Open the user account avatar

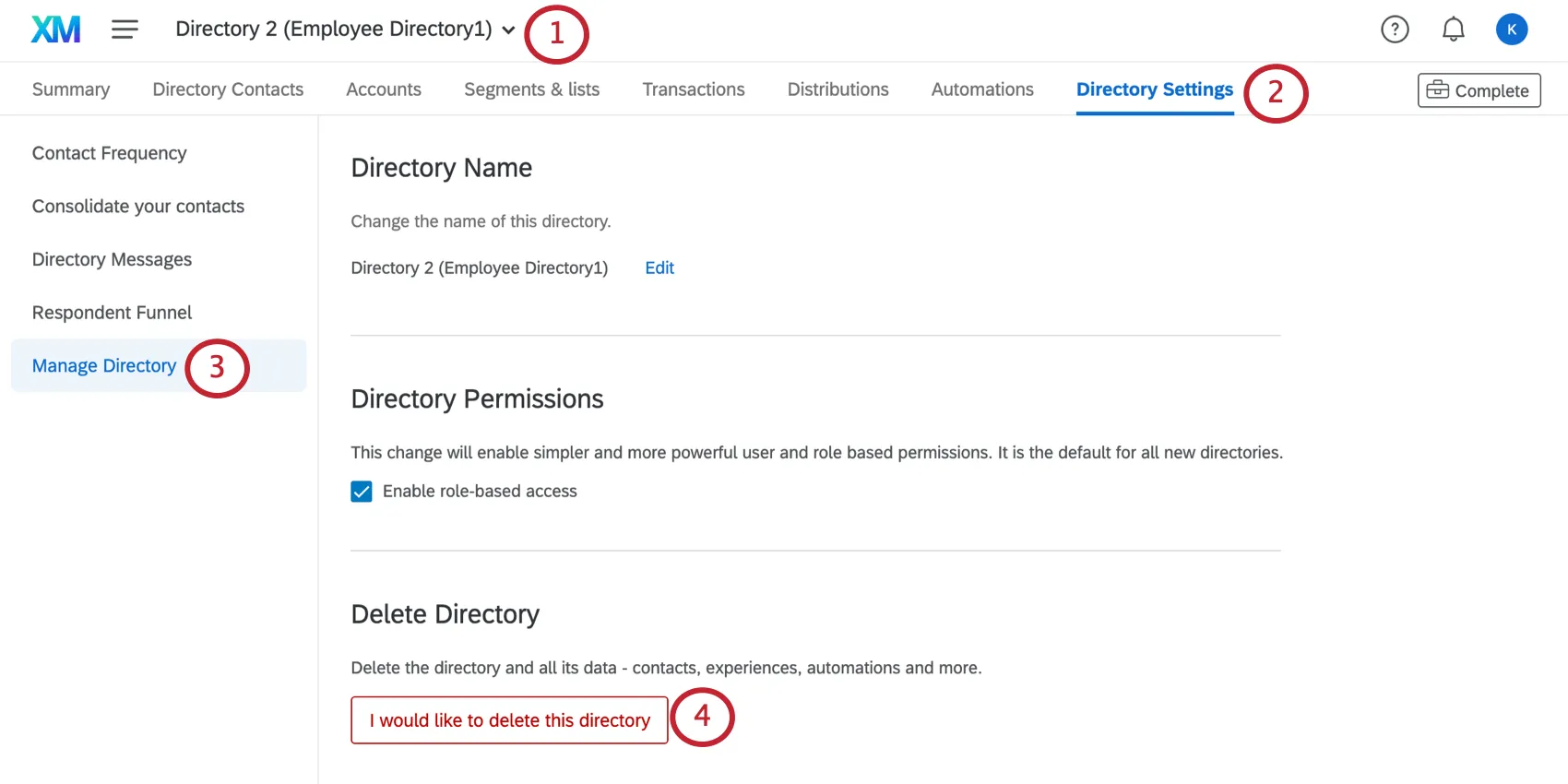click(x=1512, y=29)
